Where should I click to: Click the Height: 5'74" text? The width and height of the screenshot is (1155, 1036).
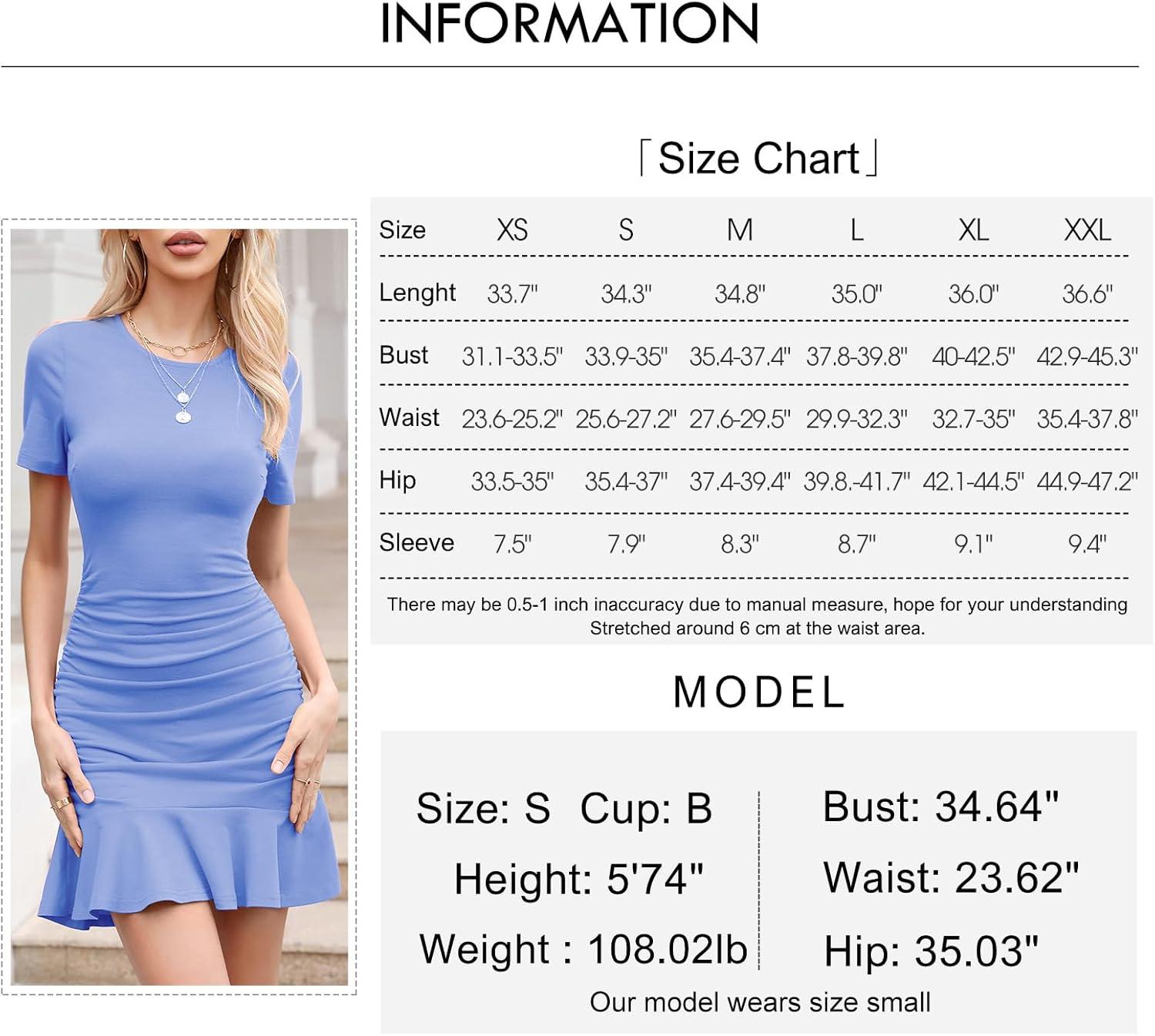[579, 878]
